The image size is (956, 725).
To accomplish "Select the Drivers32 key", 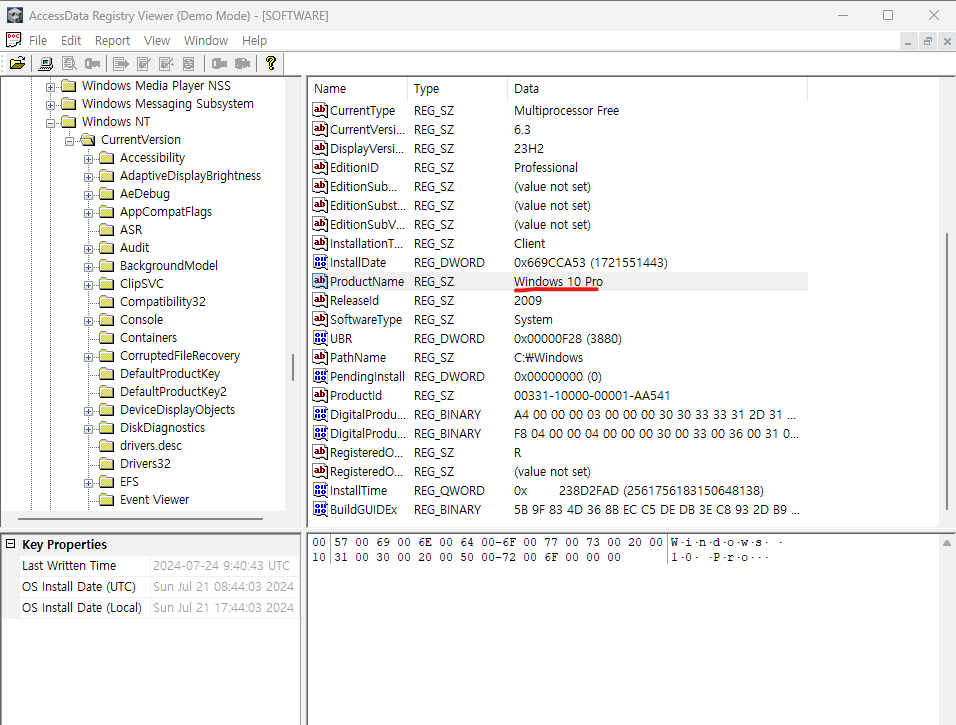I will [145, 463].
